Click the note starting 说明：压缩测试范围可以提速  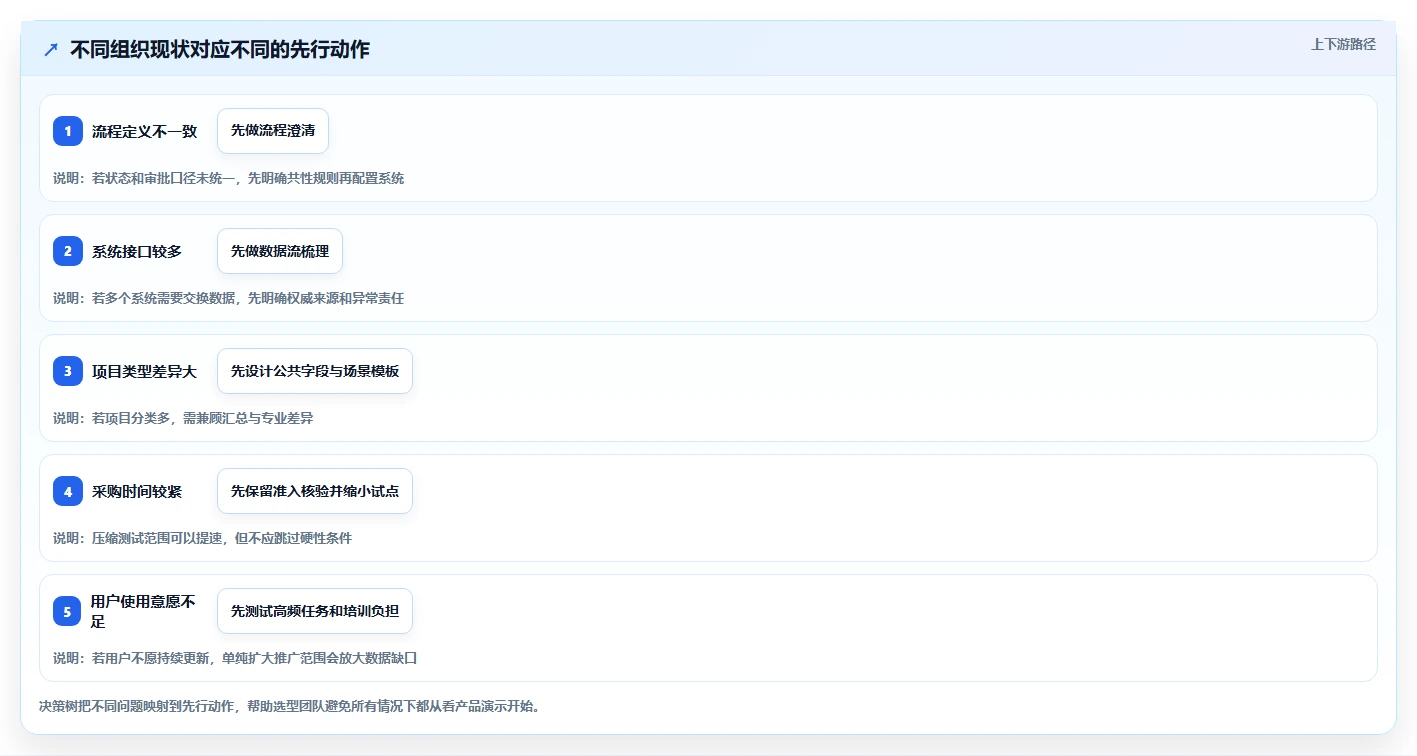tap(203, 538)
